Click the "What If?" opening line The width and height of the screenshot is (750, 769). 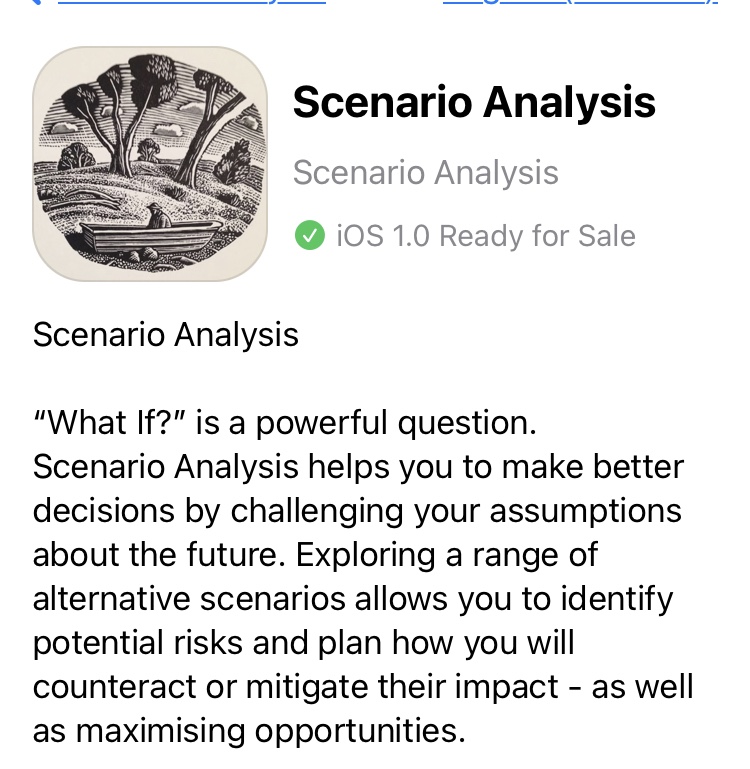(285, 423)
